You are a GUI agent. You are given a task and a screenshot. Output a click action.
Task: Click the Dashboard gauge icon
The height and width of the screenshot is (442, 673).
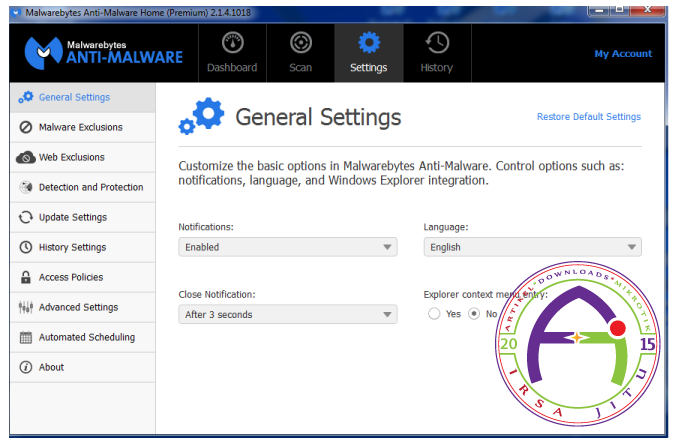point(233,43)
